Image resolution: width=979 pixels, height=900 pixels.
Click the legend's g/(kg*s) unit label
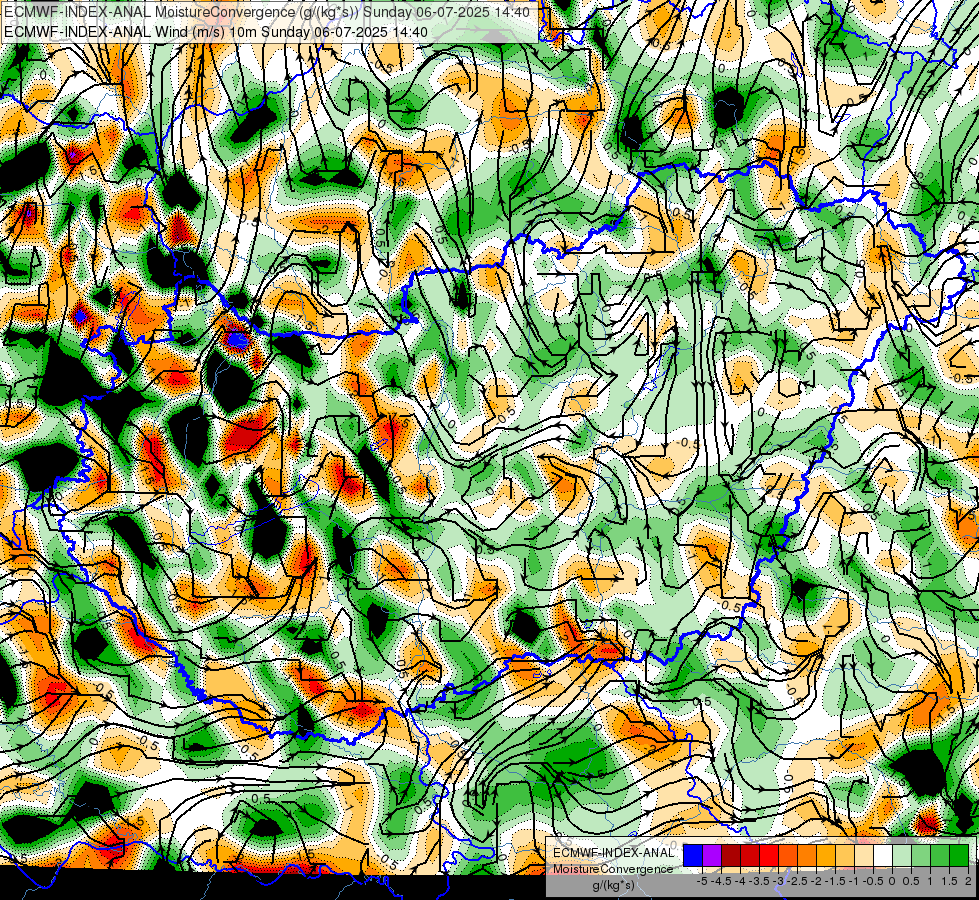click(x=613, y=886)
